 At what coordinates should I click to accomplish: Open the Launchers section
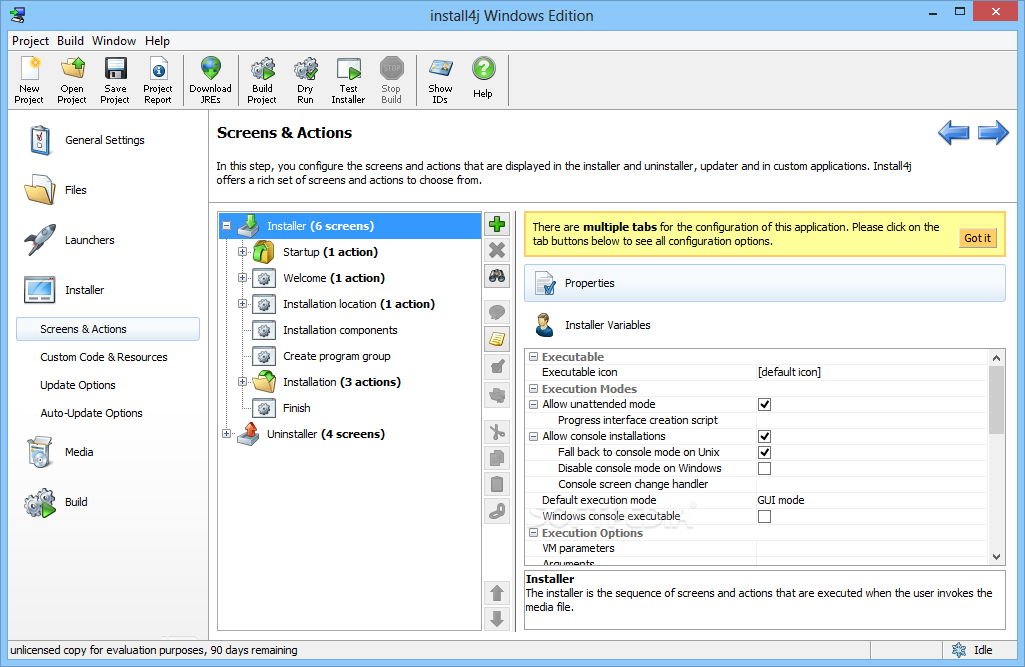click(69, 240)
